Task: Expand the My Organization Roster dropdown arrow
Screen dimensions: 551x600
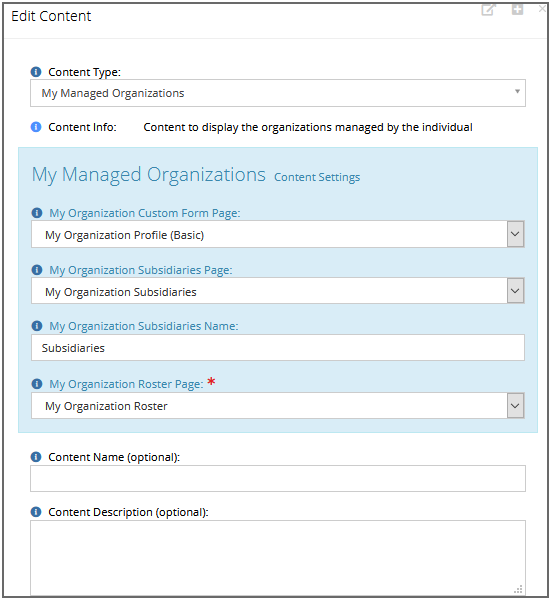Action: pyautogui.click(x=515, y=406)
